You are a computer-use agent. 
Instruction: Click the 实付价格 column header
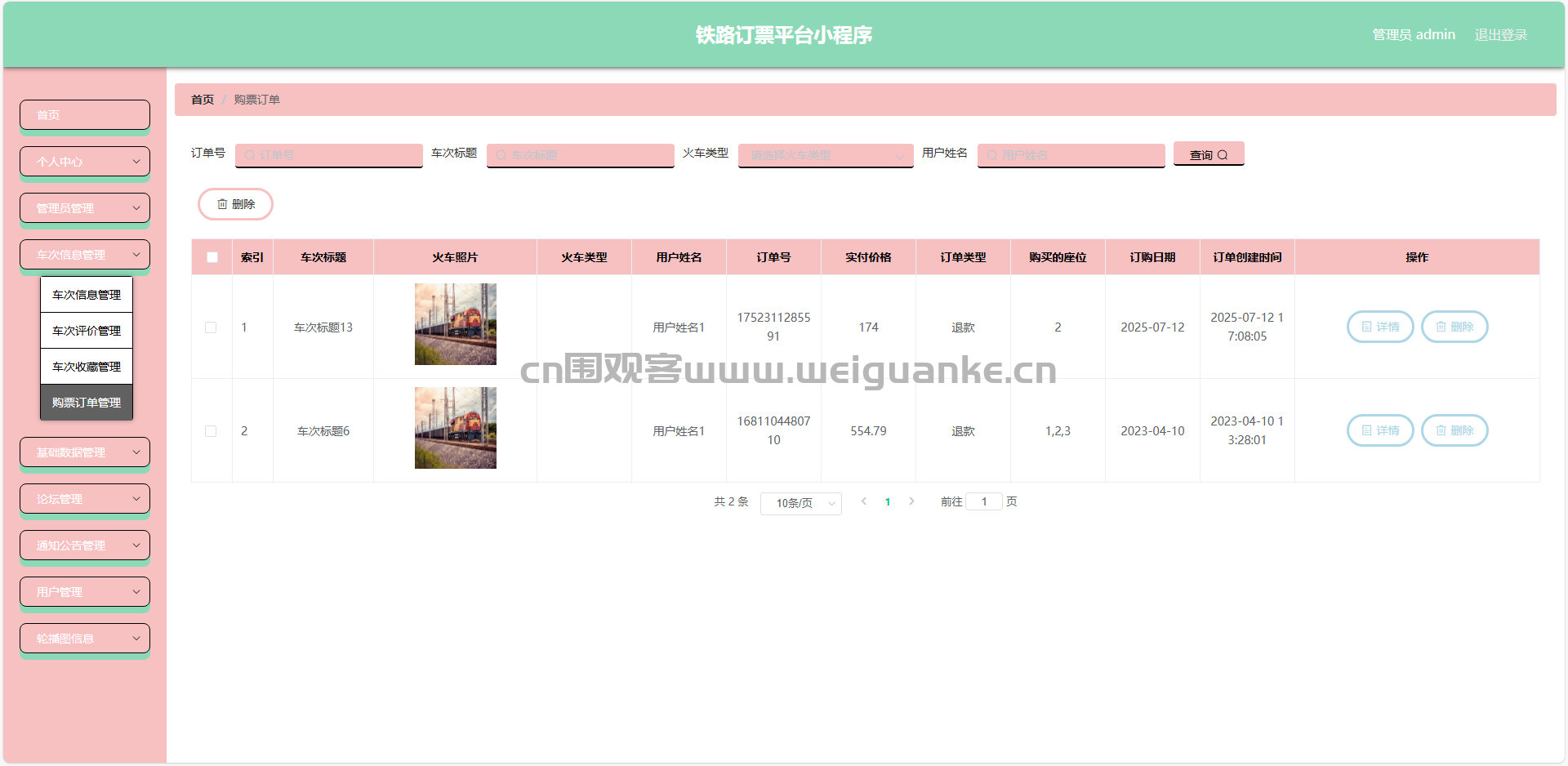pyautogui.click(x=868, y=257)
